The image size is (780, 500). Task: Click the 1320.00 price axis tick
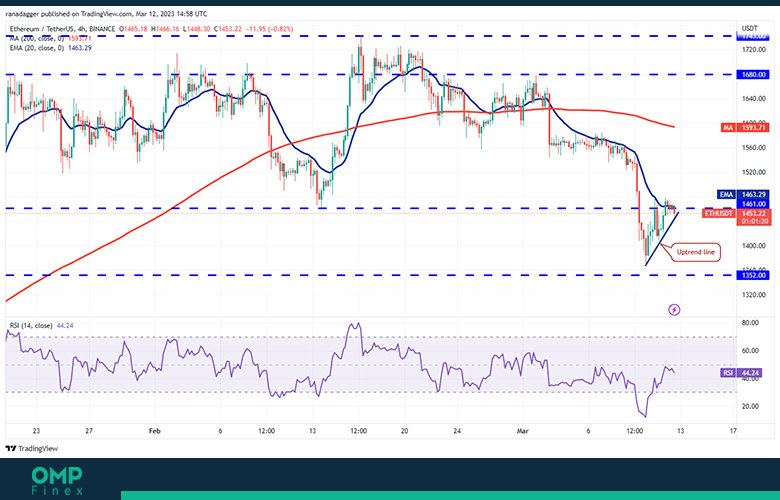pos(754,295)
